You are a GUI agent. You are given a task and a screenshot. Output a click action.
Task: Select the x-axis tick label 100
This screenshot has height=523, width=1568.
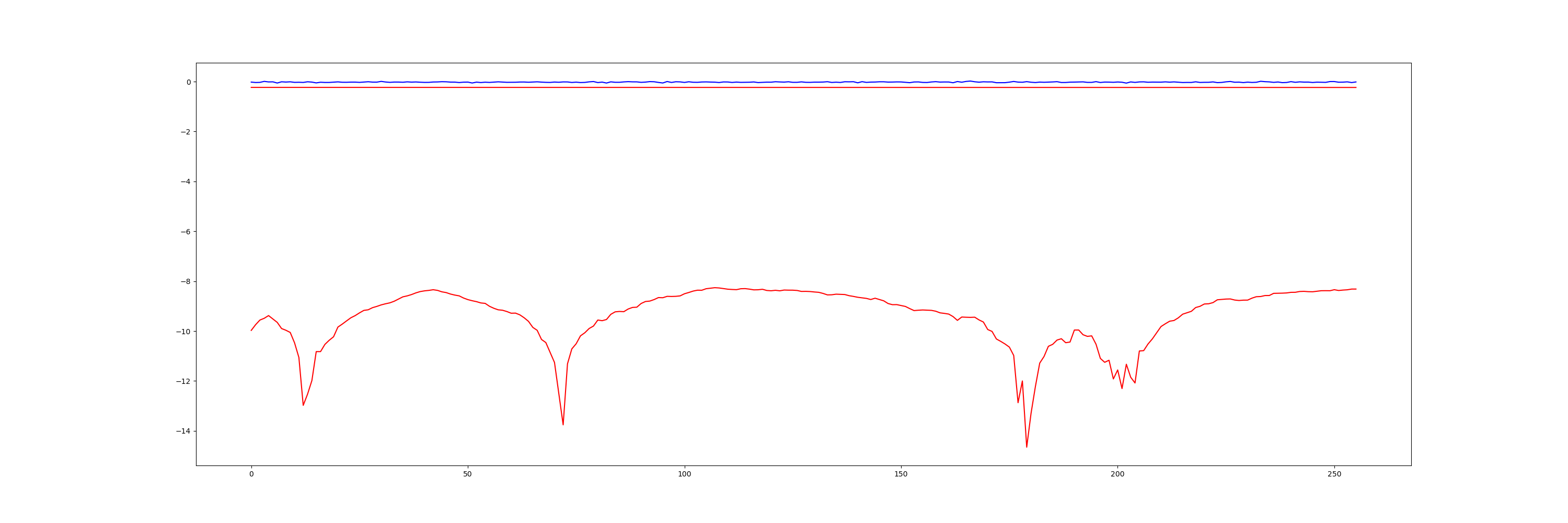[684, 474]
